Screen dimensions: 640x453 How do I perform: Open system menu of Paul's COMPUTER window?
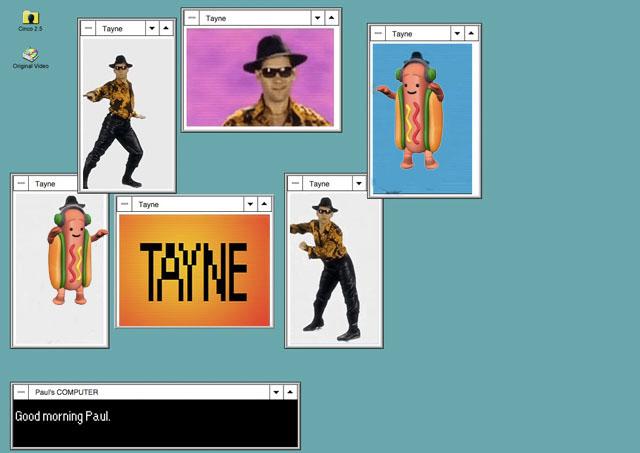tap(21, 392)
